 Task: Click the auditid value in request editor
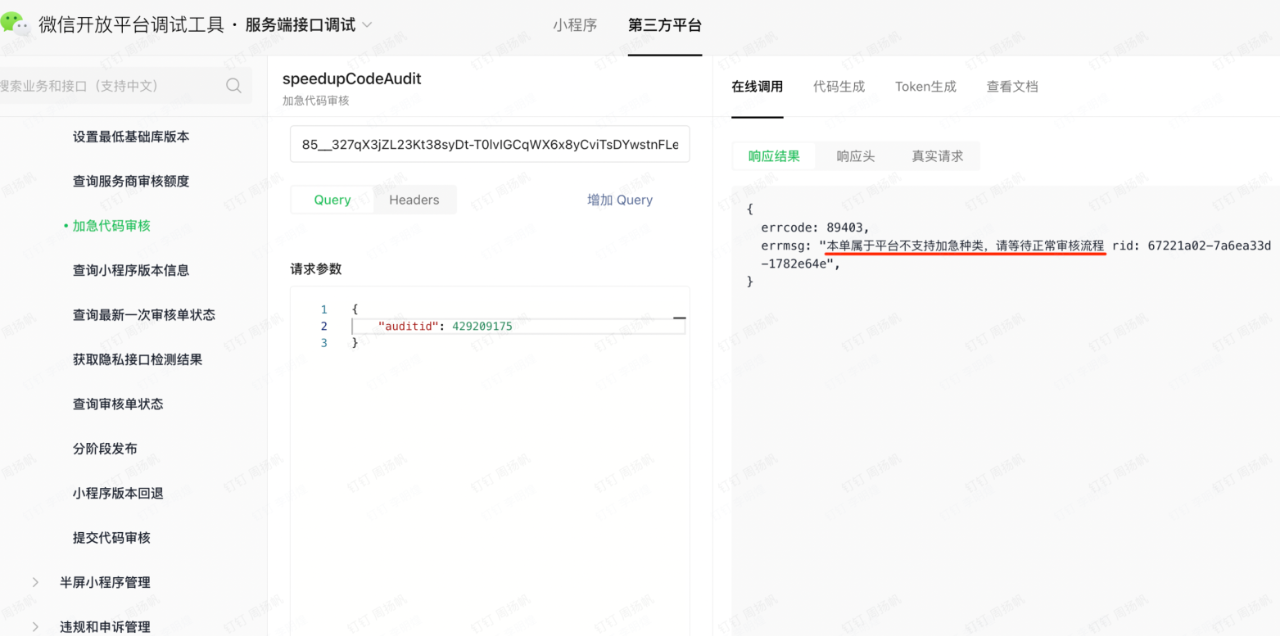click(x=482, y=326)
